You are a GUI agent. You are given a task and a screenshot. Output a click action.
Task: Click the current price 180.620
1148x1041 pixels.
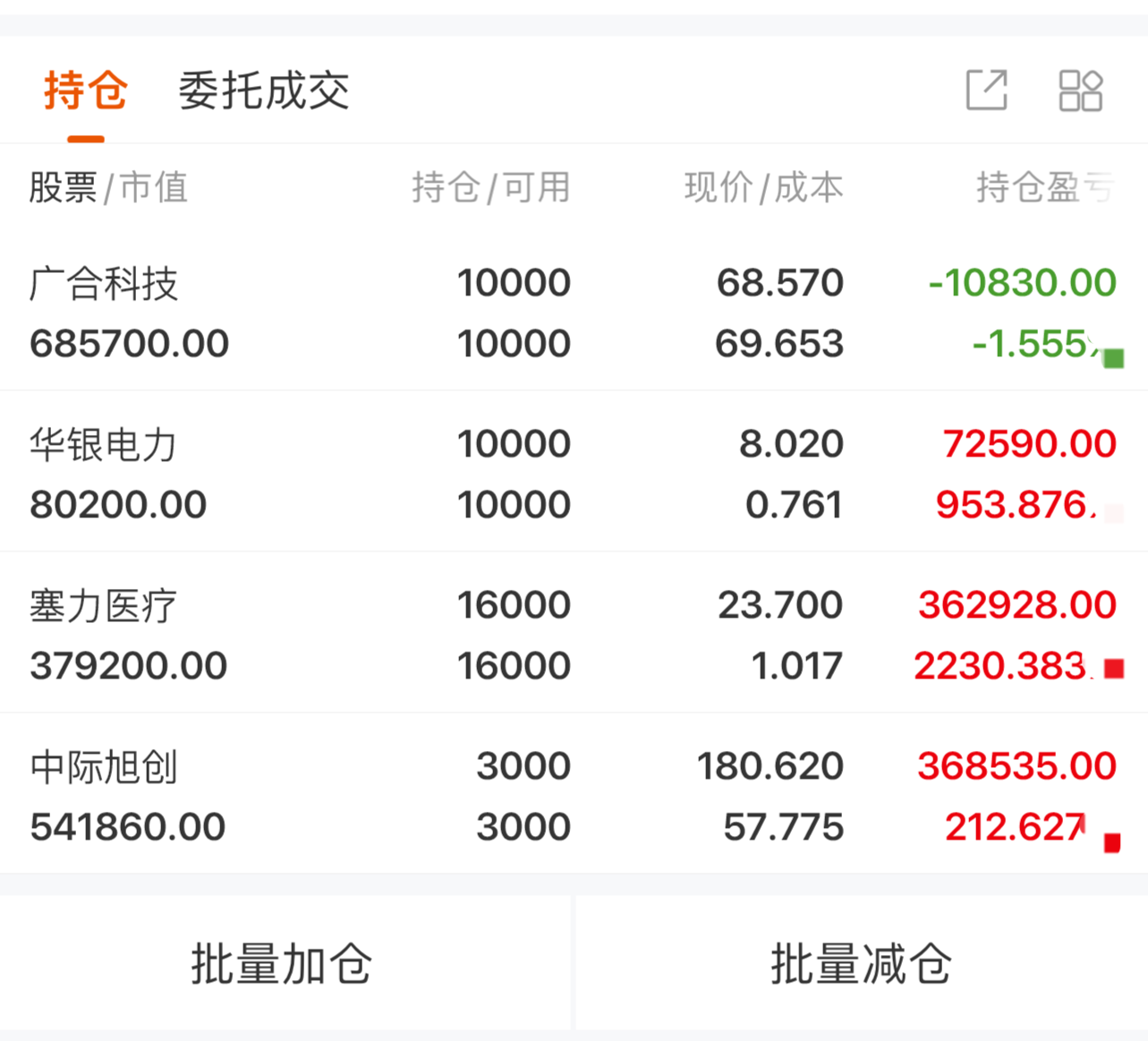[770, 766]
